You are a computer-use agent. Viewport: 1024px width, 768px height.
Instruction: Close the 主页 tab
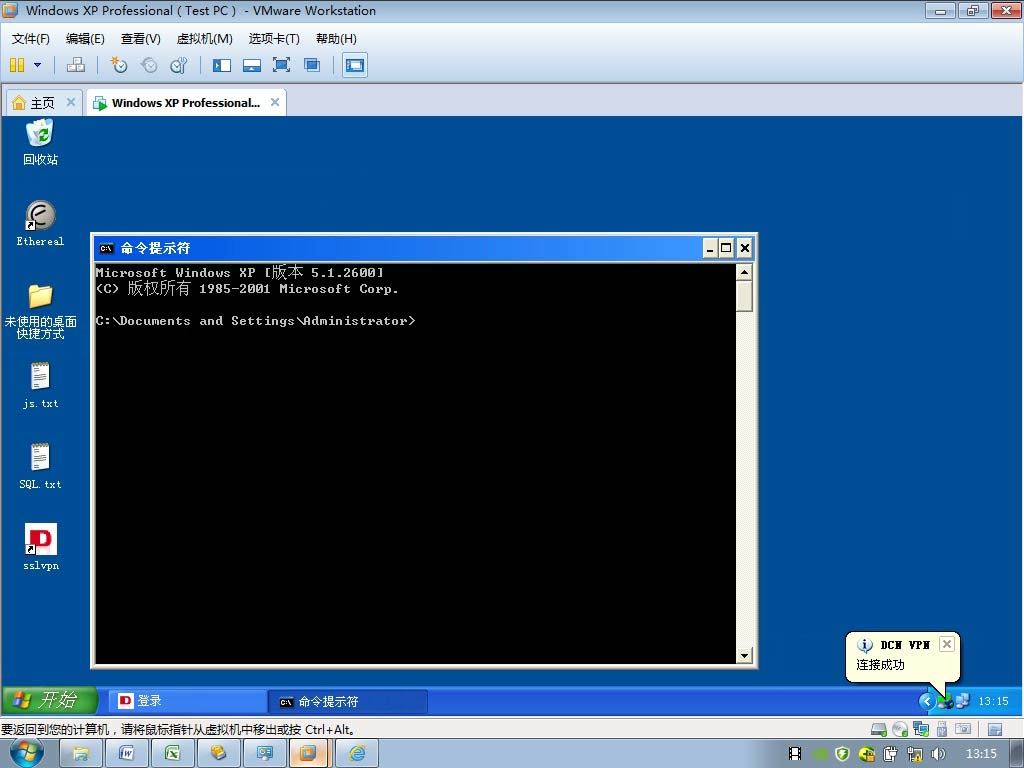pyautogui.click(x=71, y=102)
